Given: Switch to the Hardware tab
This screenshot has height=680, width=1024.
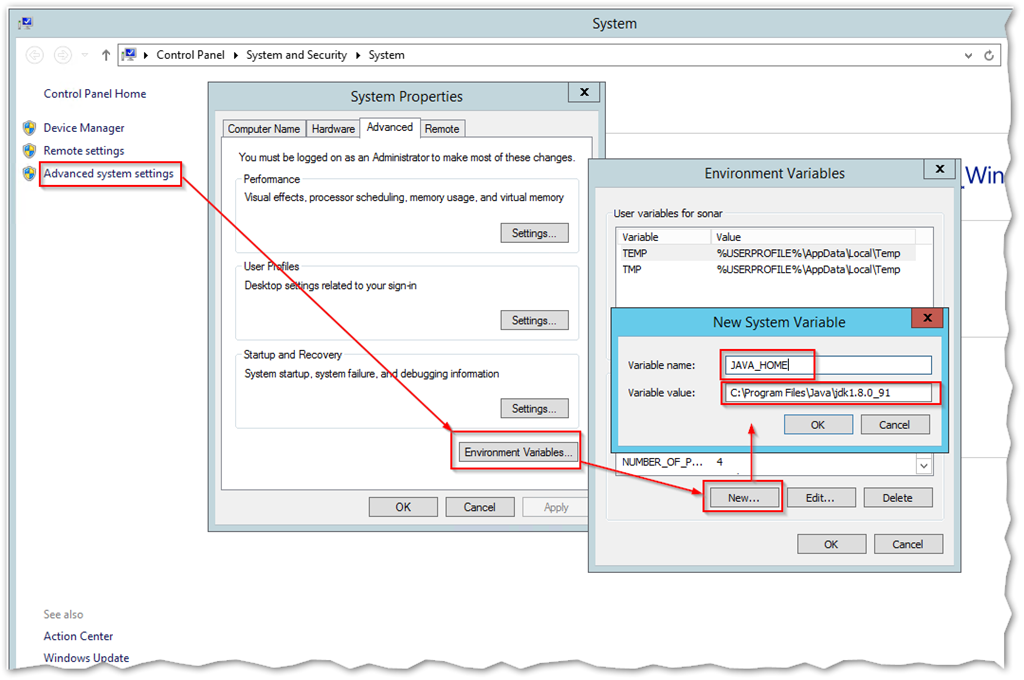Looking at the screenshot, I should [333, 129].
